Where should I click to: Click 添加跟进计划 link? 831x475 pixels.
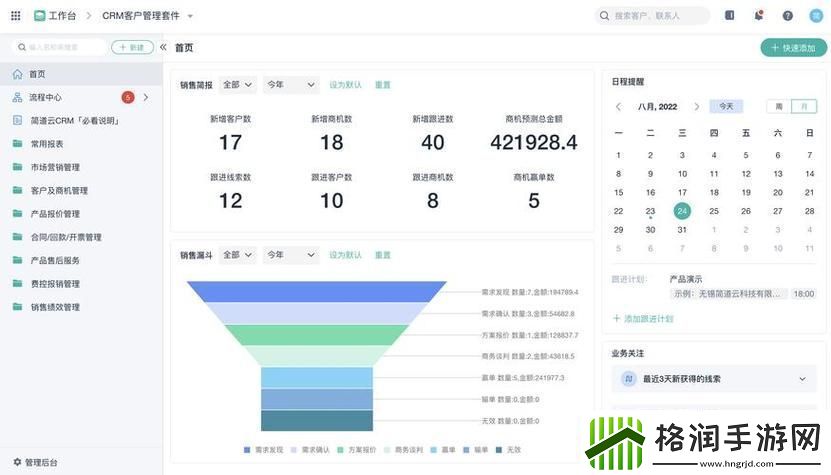[643, 319]
